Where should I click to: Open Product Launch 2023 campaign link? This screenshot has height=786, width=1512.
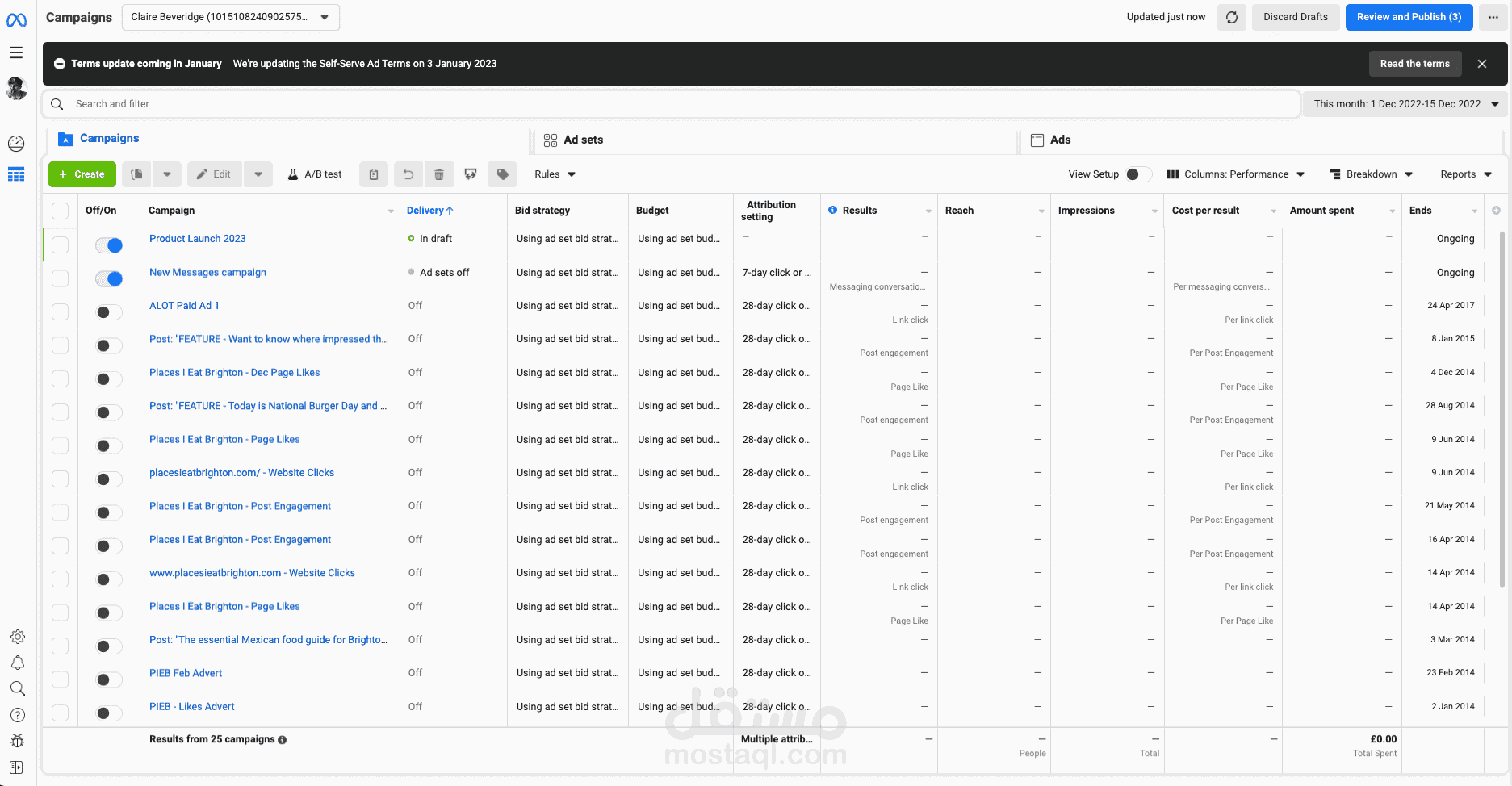click(x=198, y=239)
